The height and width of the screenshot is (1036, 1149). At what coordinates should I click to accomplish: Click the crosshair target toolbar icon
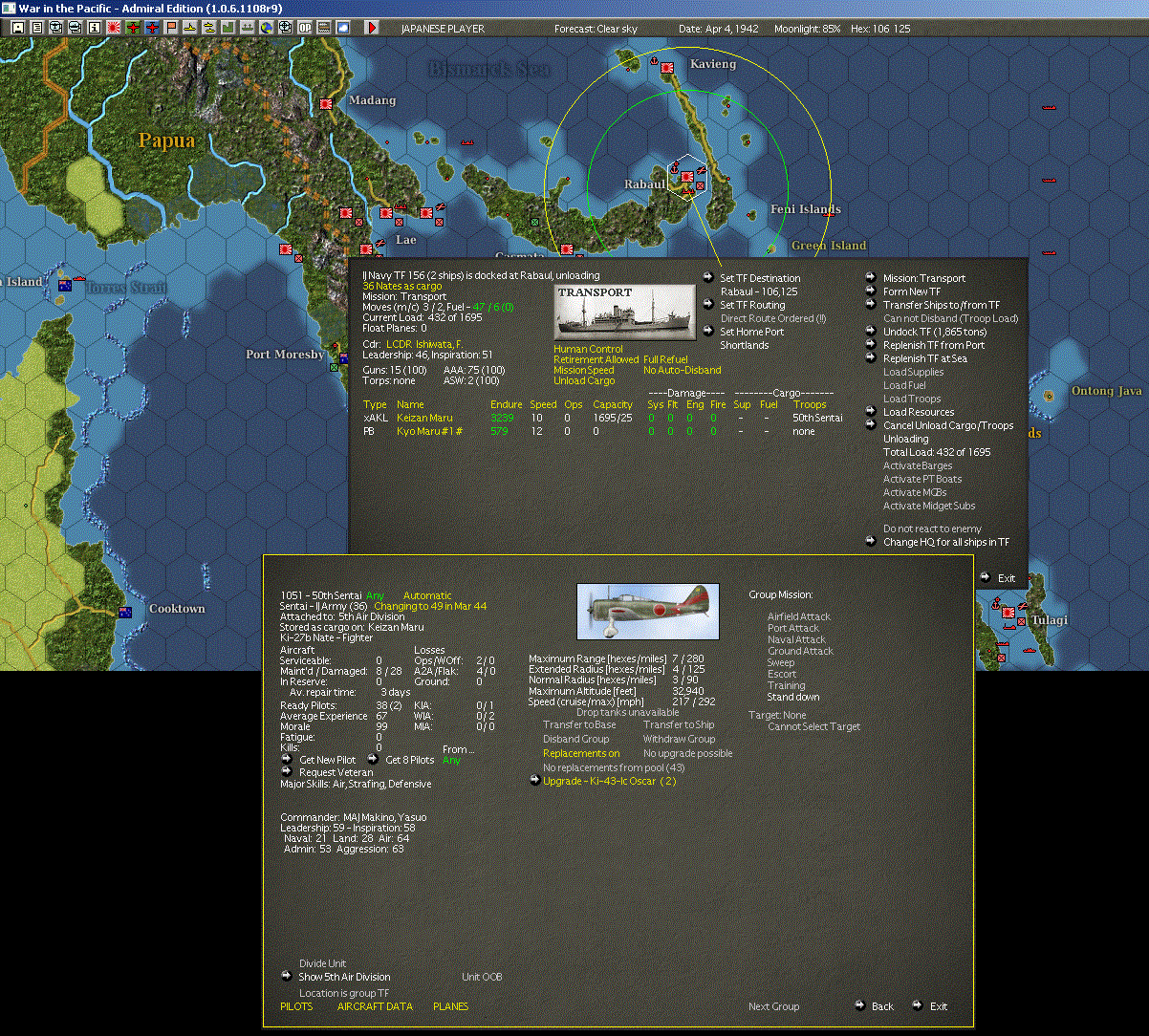coord(285,28)
